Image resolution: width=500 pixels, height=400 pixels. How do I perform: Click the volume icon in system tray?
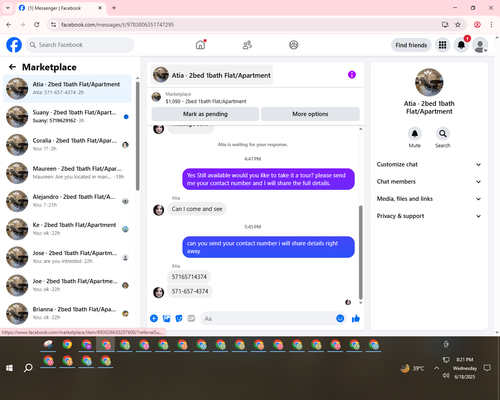pos(446,376)
